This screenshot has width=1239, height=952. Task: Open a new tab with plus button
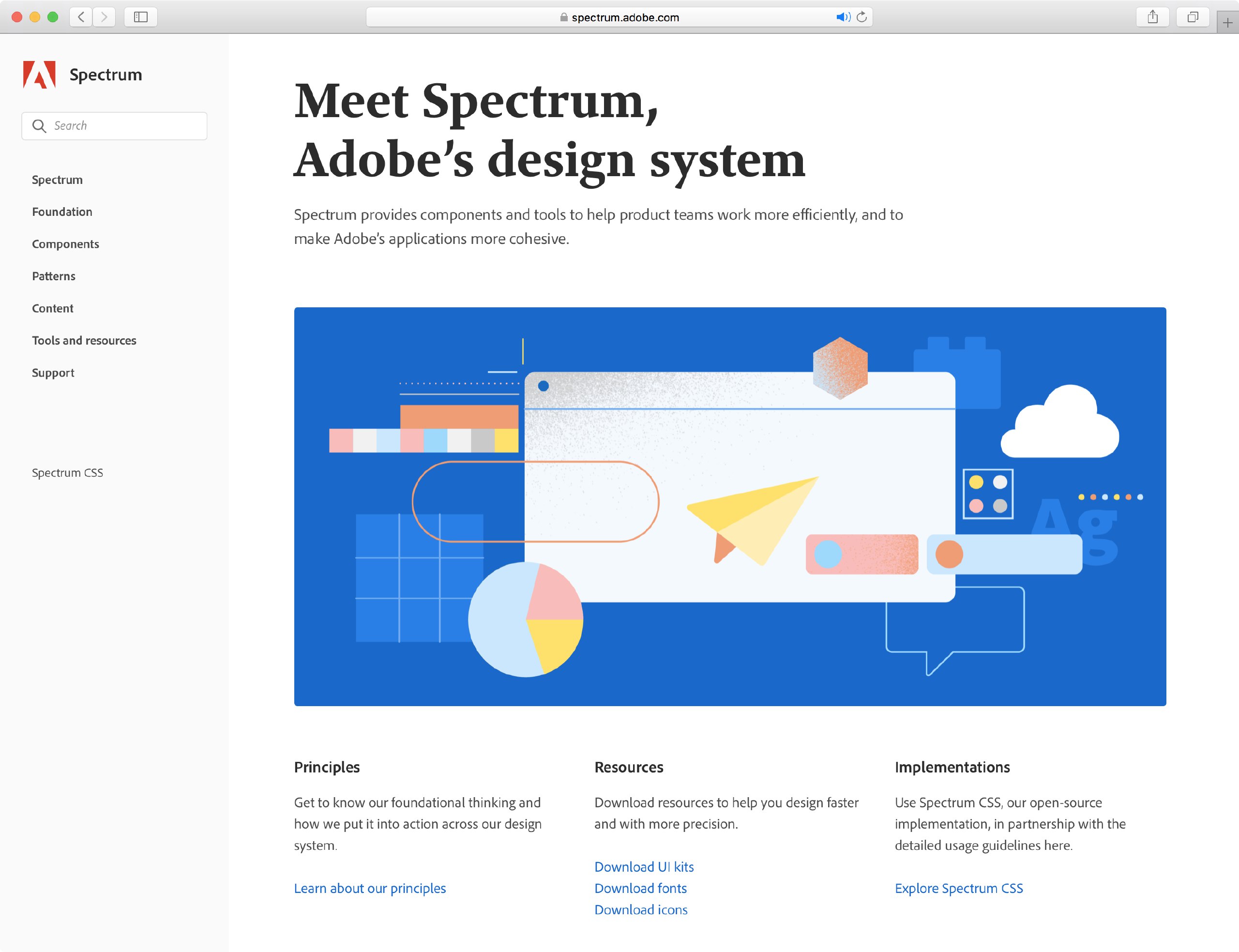pyautogui.click(x=1228, y=23)
